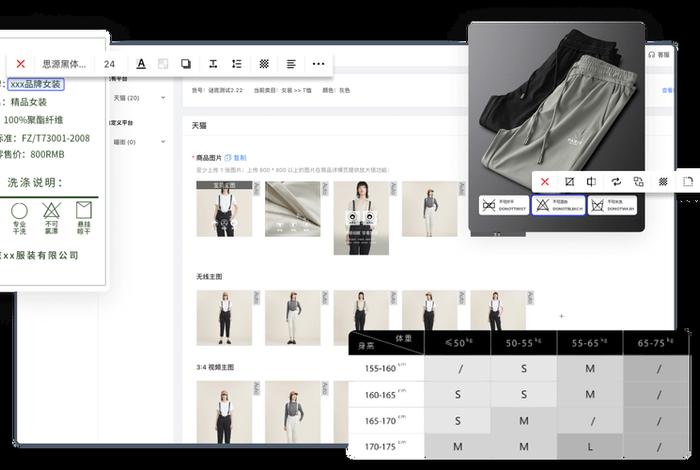
Task: Click the 155-160 height row label
Action: click(386, 368)
